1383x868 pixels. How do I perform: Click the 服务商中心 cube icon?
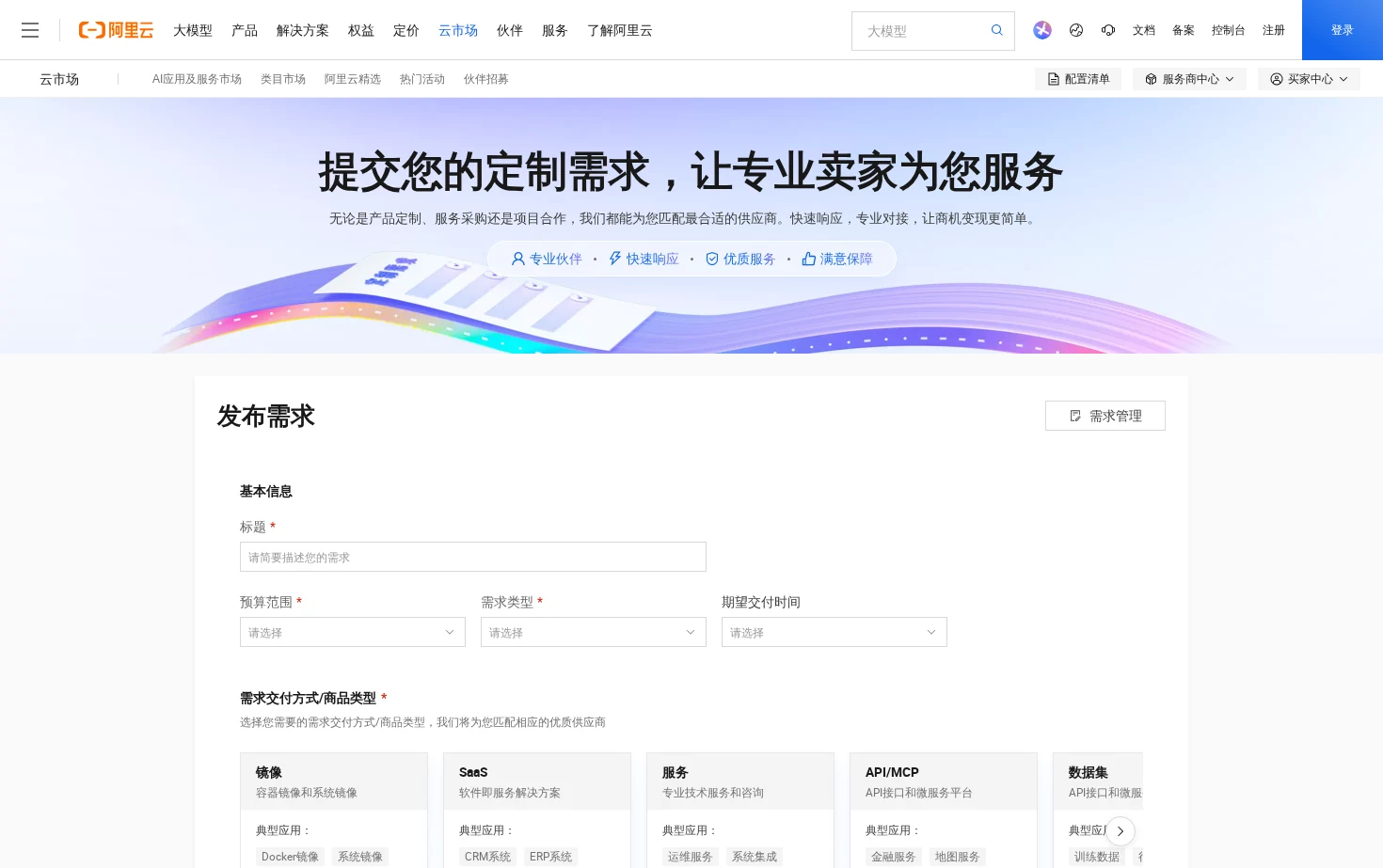[1151, 79]
